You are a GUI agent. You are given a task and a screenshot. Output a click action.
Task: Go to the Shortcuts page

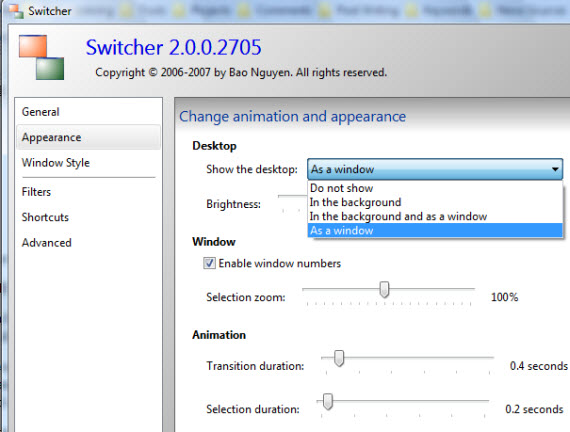coord(88,217)
